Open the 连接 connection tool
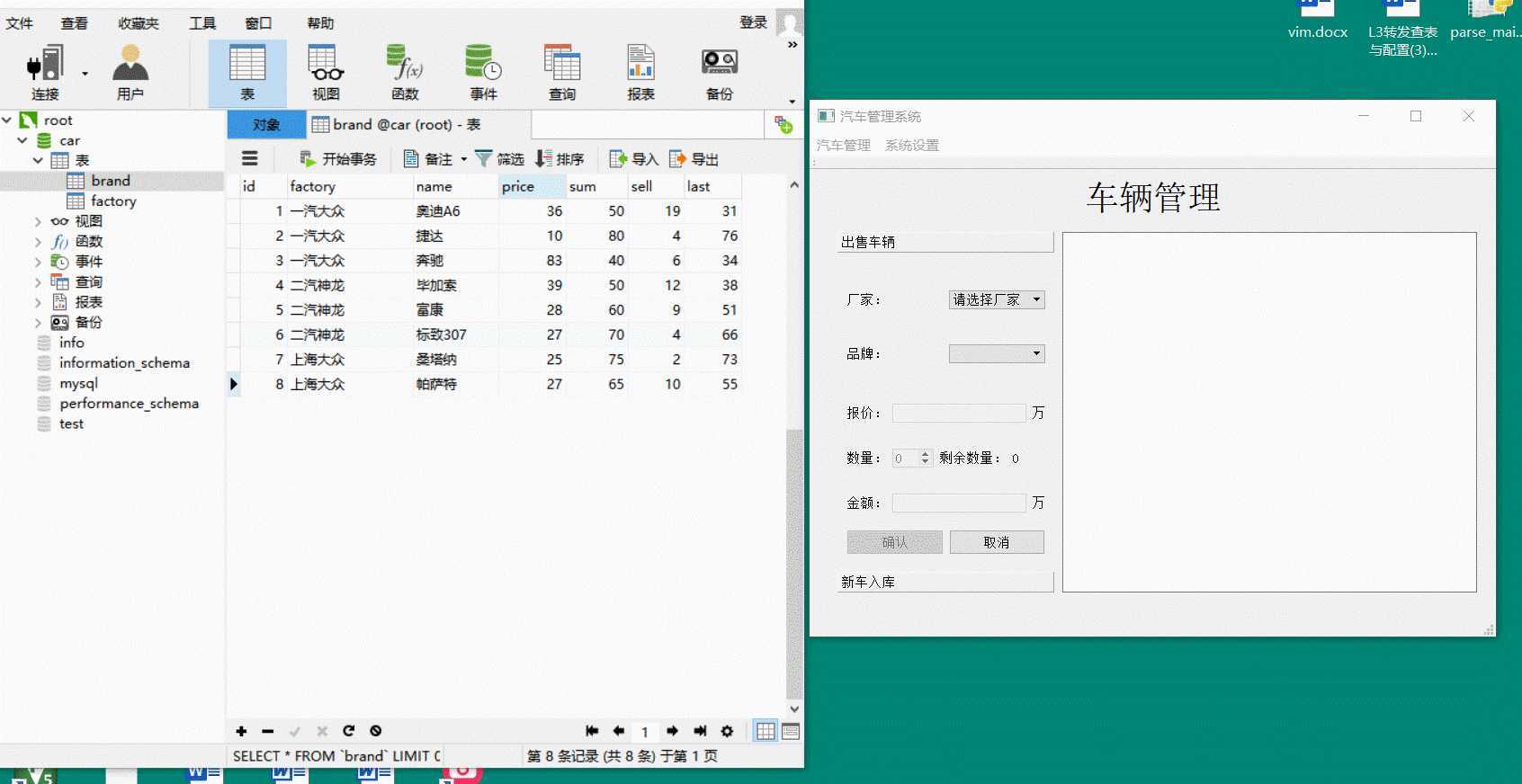Image resolution: width=1522 pixels, height=784 pixels. [x=45, y=73]
